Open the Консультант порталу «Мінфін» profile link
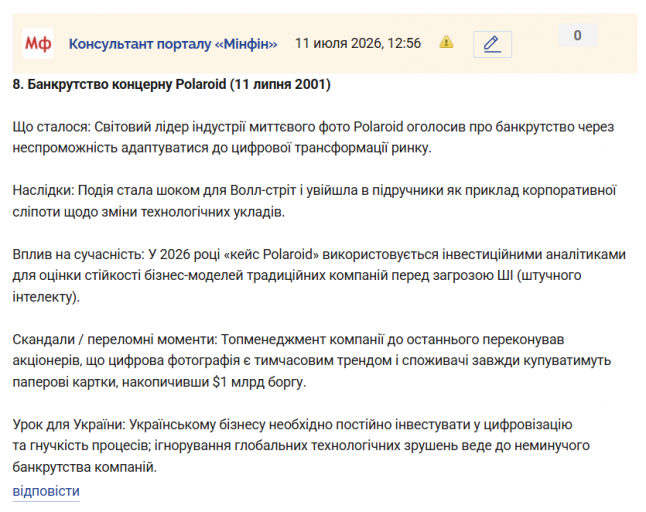646x512 pixels. [x=173, y=44]
